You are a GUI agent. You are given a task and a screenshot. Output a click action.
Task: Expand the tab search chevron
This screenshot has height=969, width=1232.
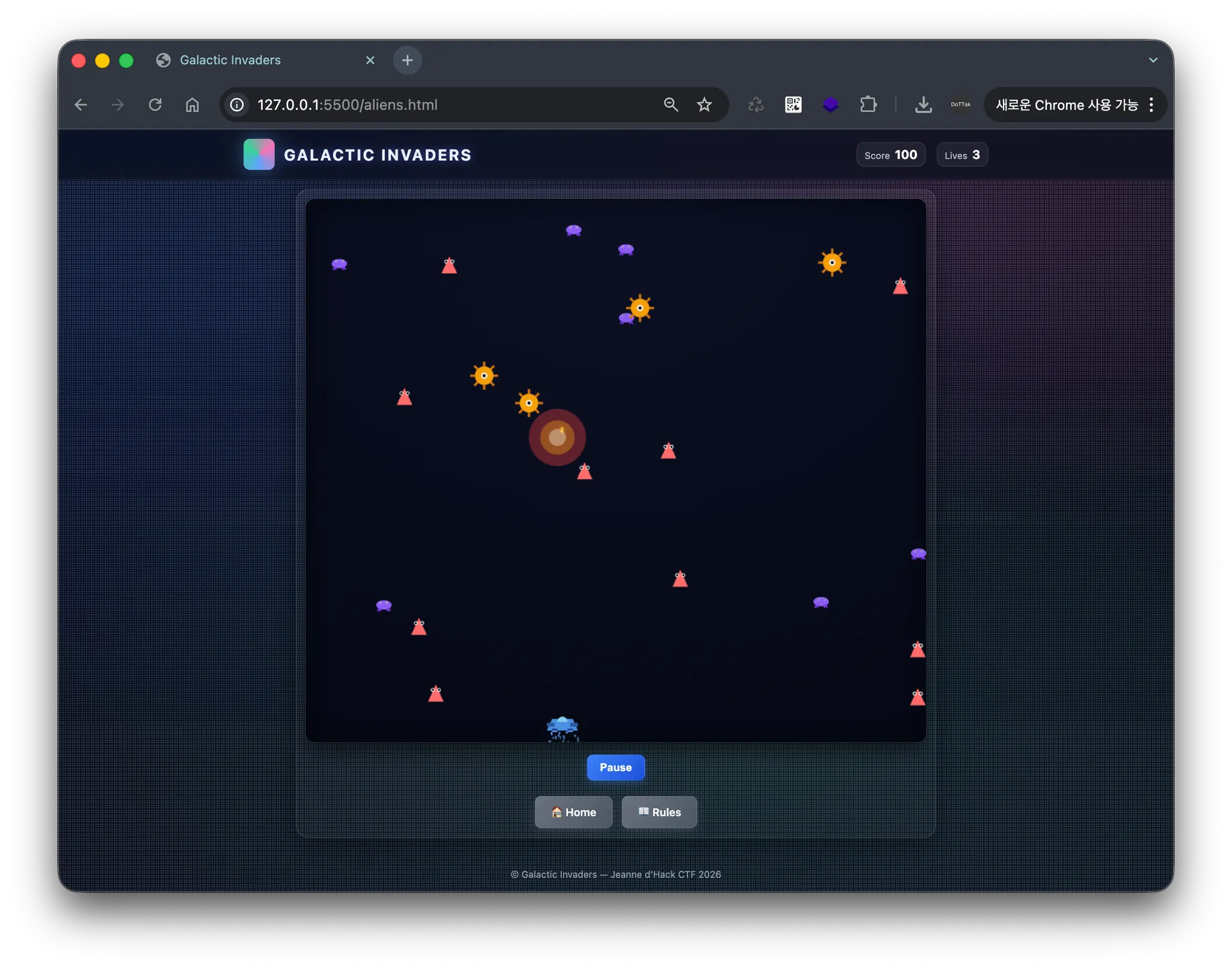tap(1153, 60)
